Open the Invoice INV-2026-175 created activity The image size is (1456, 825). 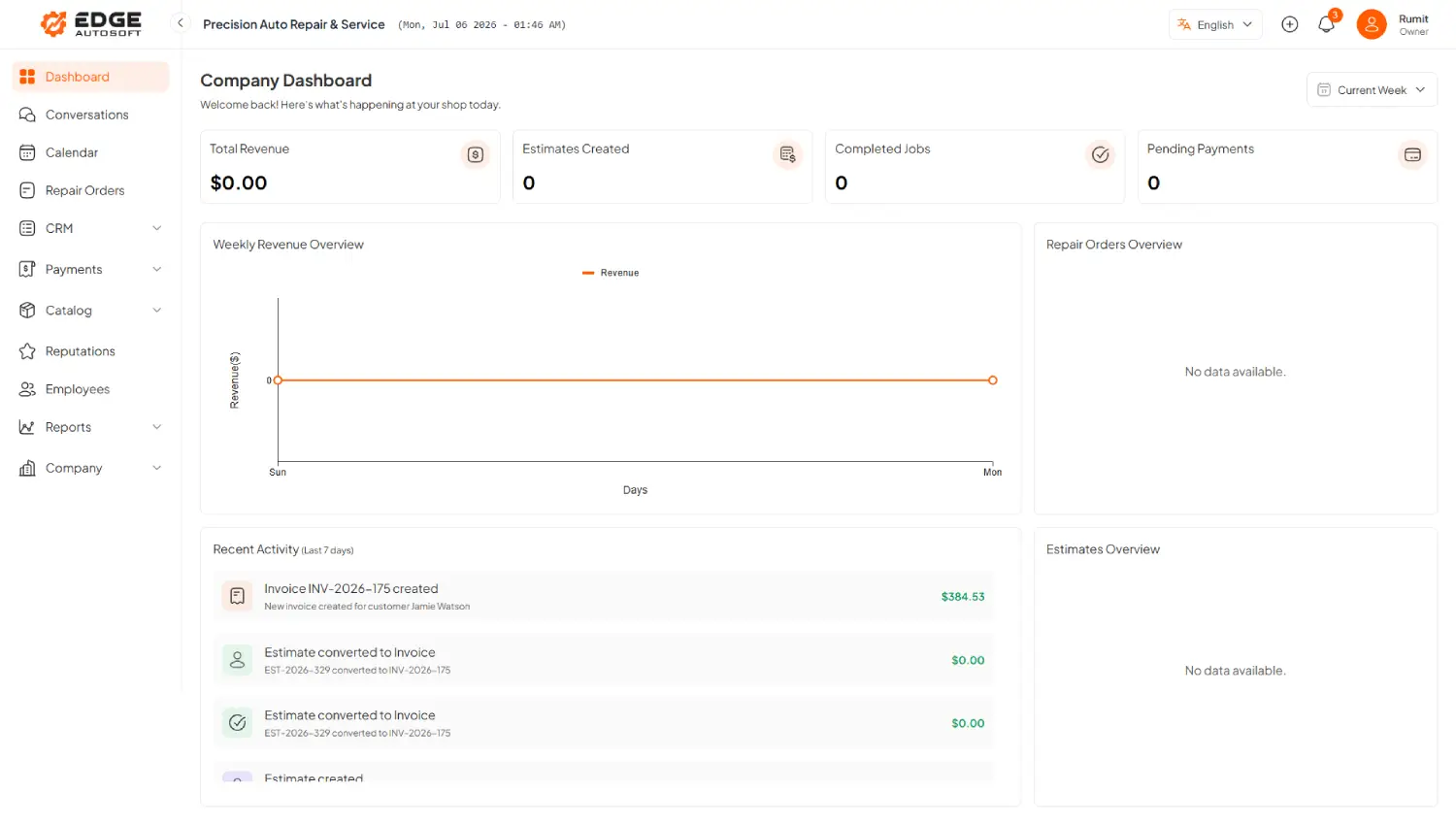[604, 596]
